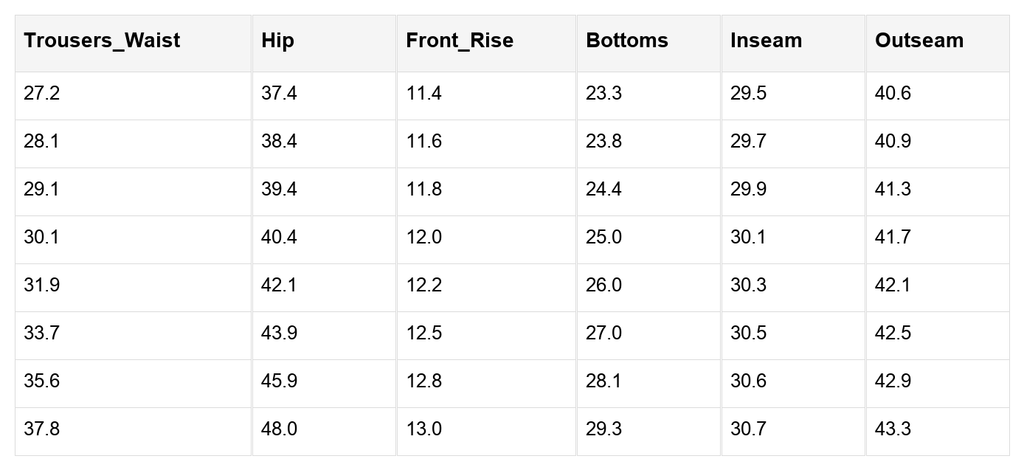Select the outseam cell showing 43.3
The width and height of the screenshot is (1024, 470).
(x=938, y=431)
